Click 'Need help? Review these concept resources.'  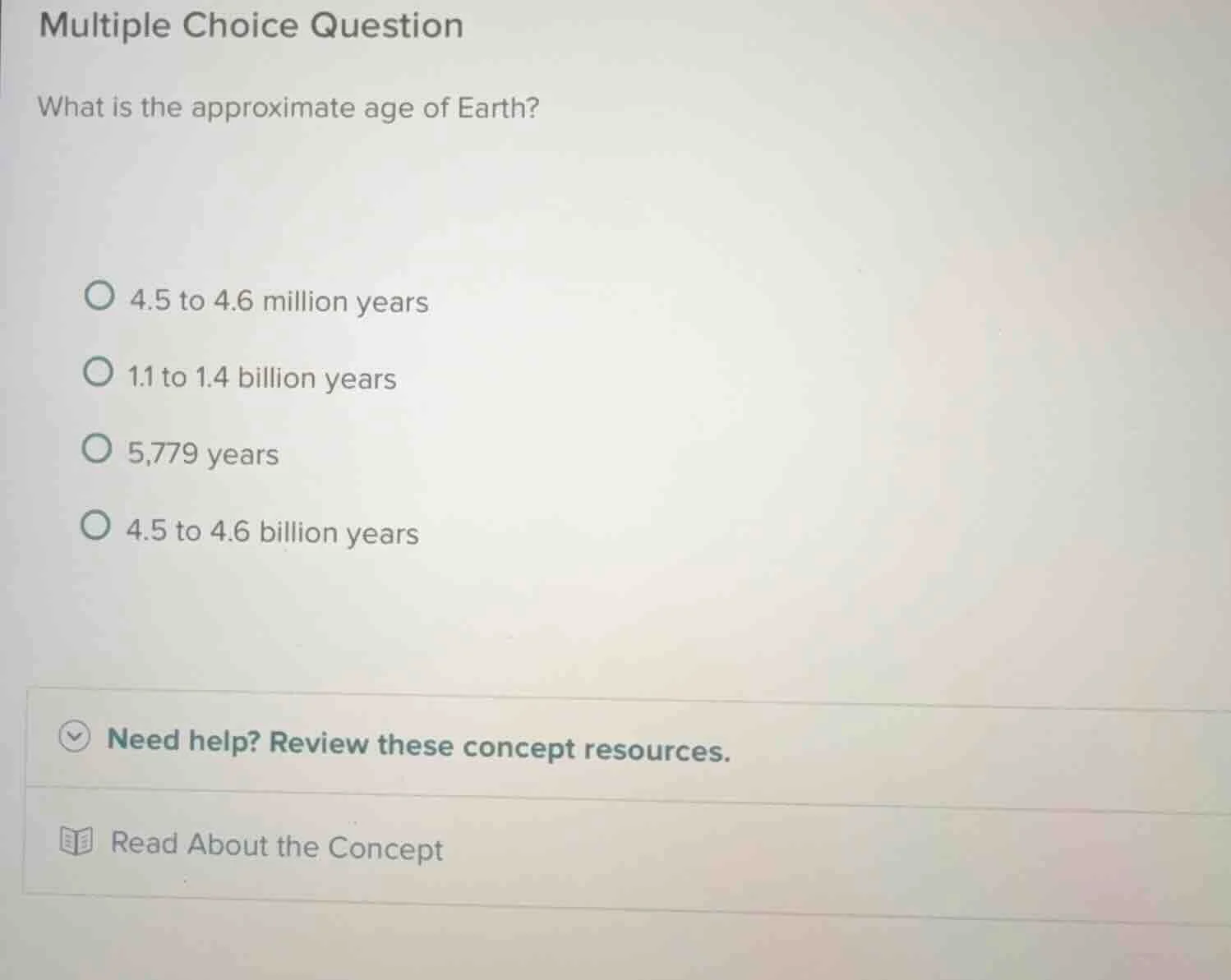(419, 746)
